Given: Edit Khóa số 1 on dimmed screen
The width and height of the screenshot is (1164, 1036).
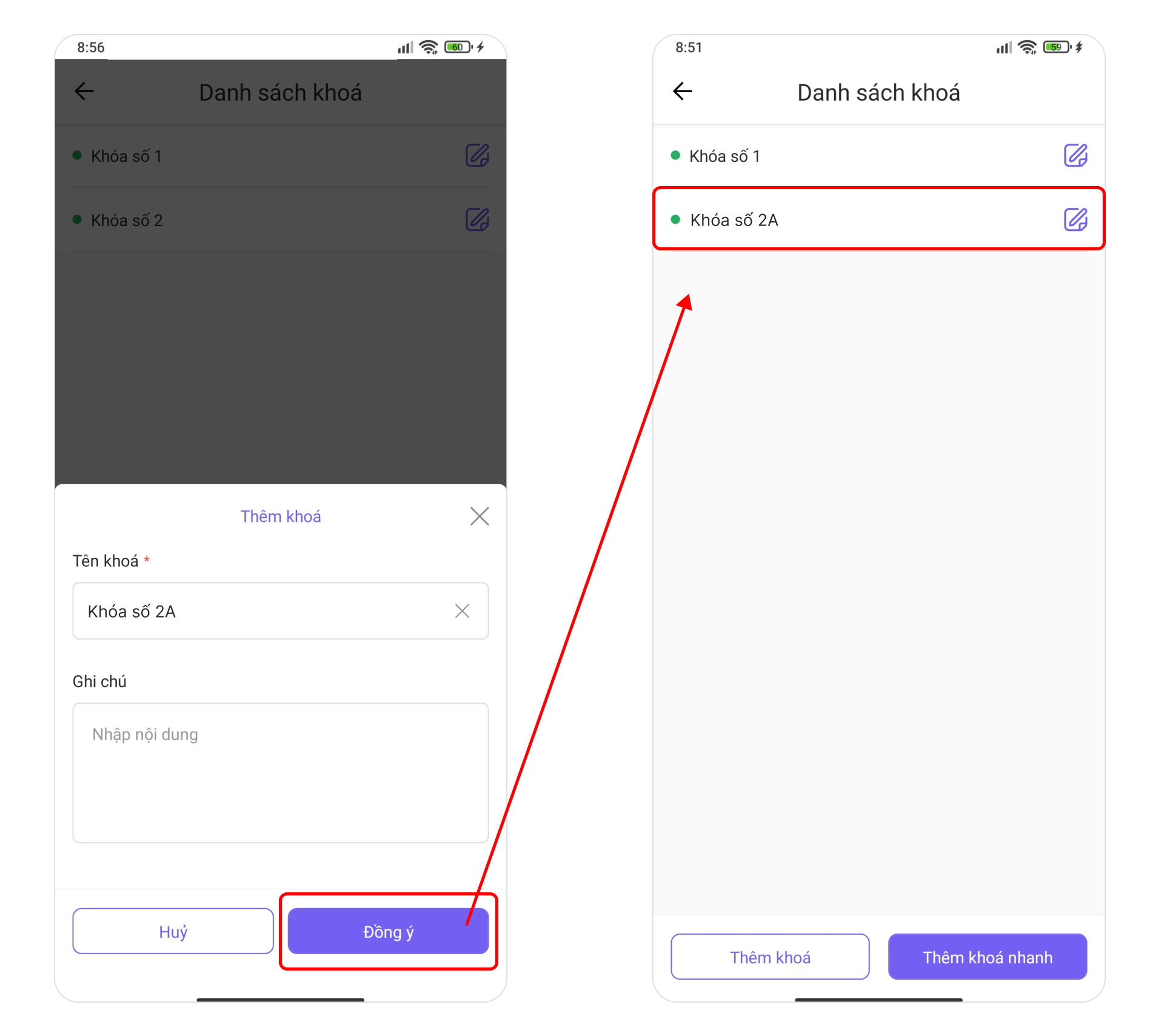Looking at the screenshot, I should click(477, 155).
